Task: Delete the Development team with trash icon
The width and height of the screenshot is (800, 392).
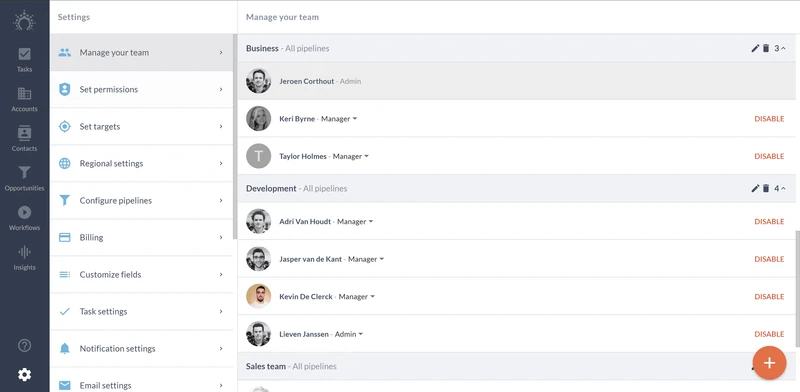Action: click(766, 188)
